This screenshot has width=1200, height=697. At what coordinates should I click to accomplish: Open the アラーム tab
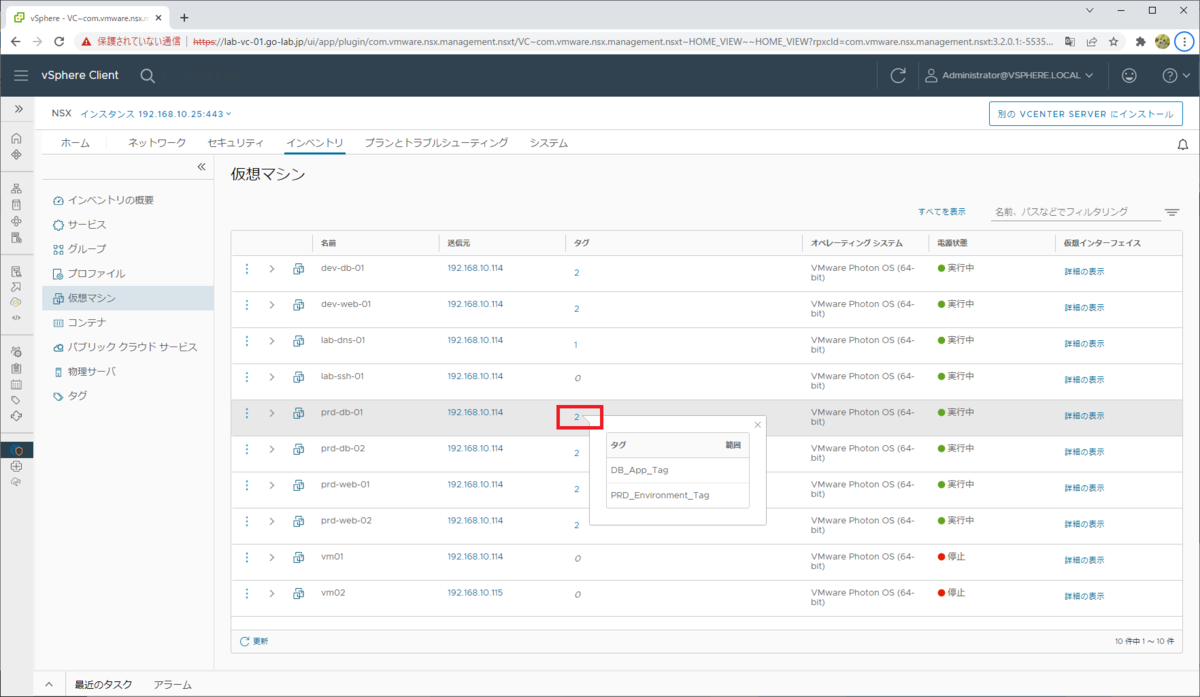pos(172,685)
